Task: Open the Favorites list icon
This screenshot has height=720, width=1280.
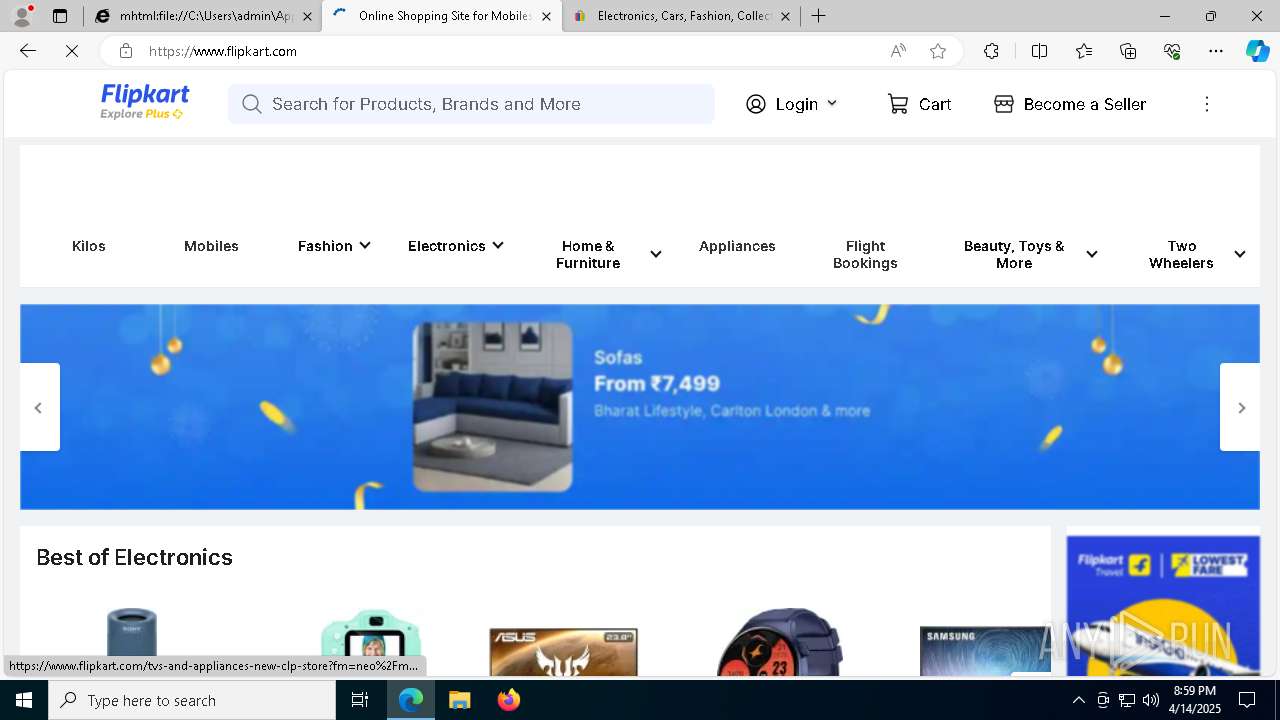Action: 1084,51
